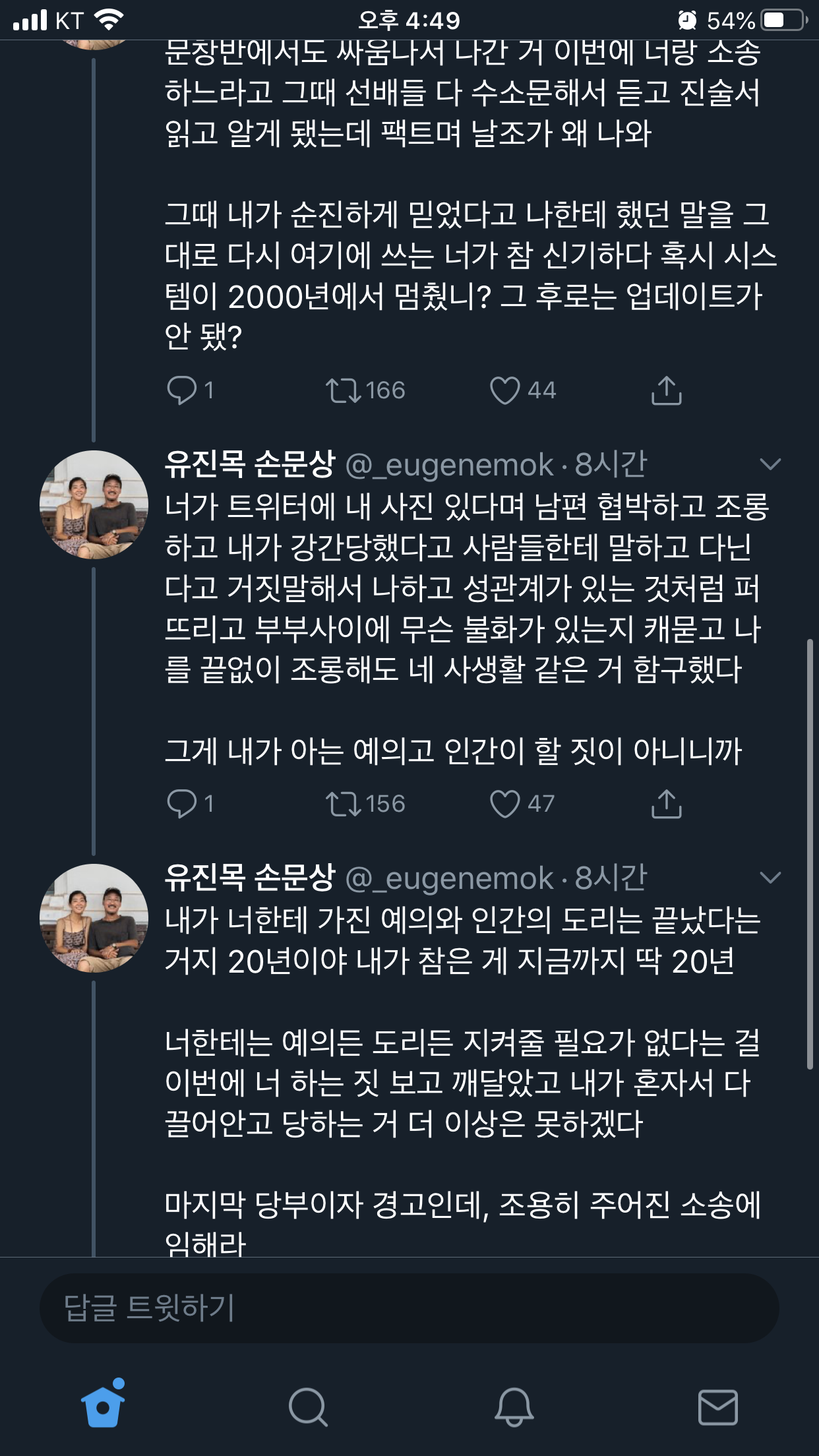
Task: Open @_eugenemok handle on the 20년이야 tweet
Action: pyautogui.click(x=449, y=878)
